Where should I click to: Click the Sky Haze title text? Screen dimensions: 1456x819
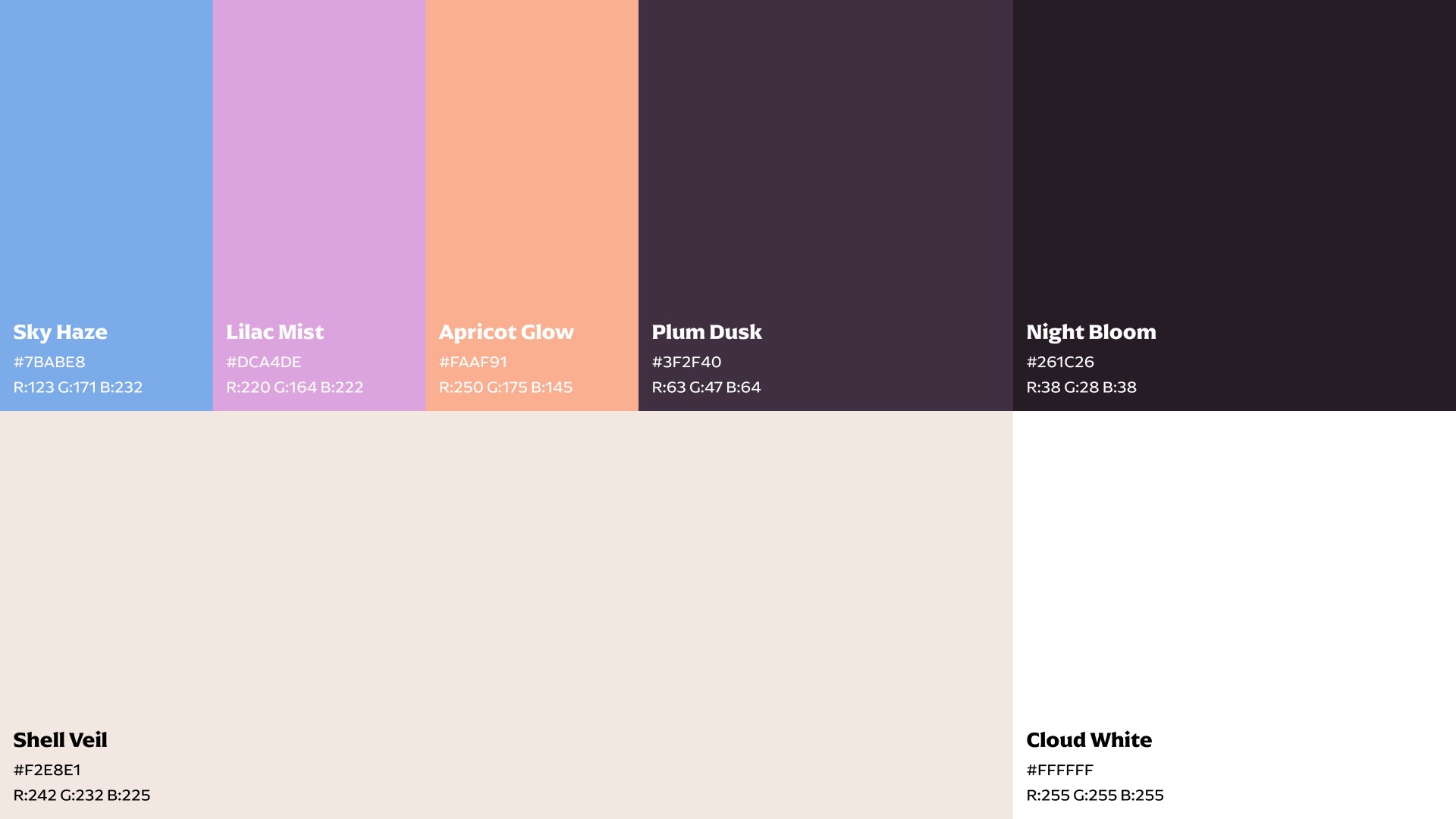pos(60,332)
